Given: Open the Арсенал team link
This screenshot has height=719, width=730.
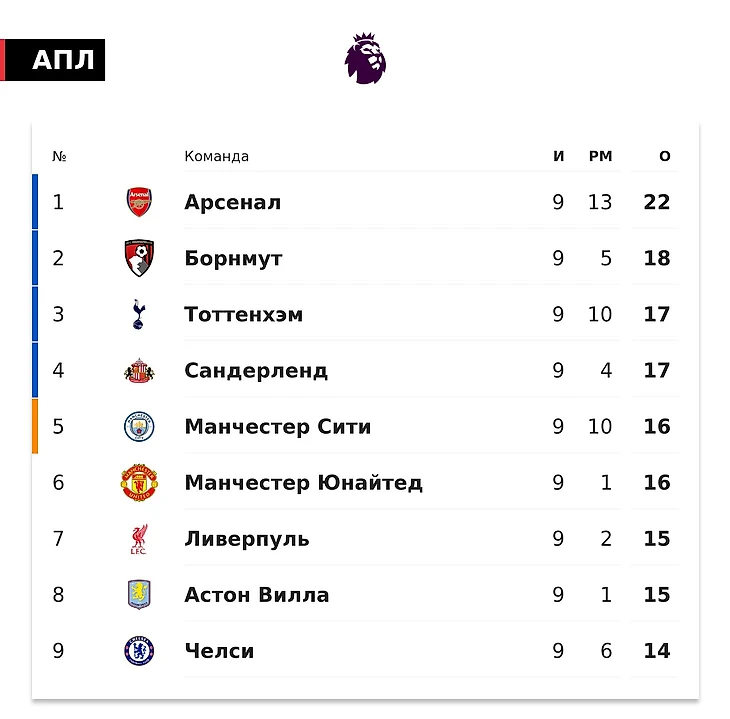Looking at the screenshot, I should pyautogui.click(x=232, y=202).
